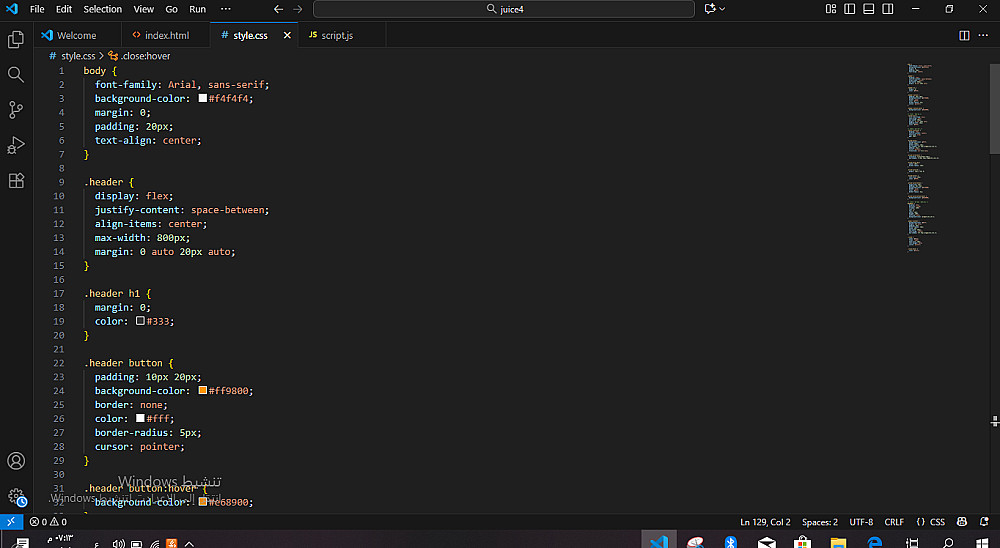Switch to the Welcome tab
The width and height of the screenshot is (1000, 548).
point(77,35)
